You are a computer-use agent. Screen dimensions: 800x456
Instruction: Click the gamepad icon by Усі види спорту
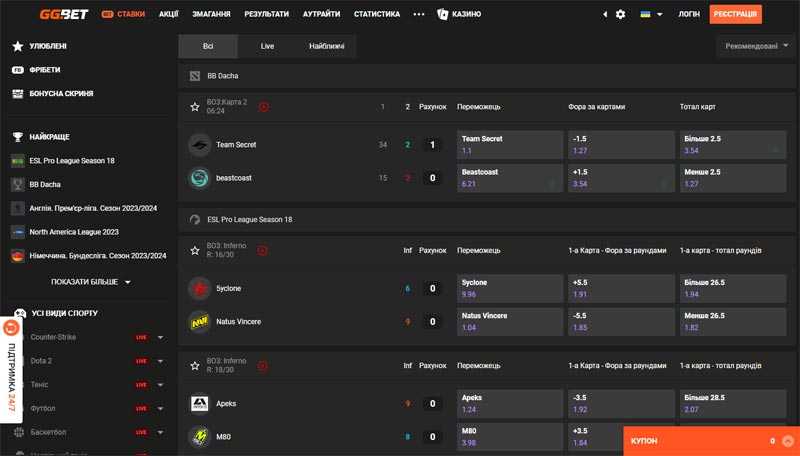pos(20,313)
